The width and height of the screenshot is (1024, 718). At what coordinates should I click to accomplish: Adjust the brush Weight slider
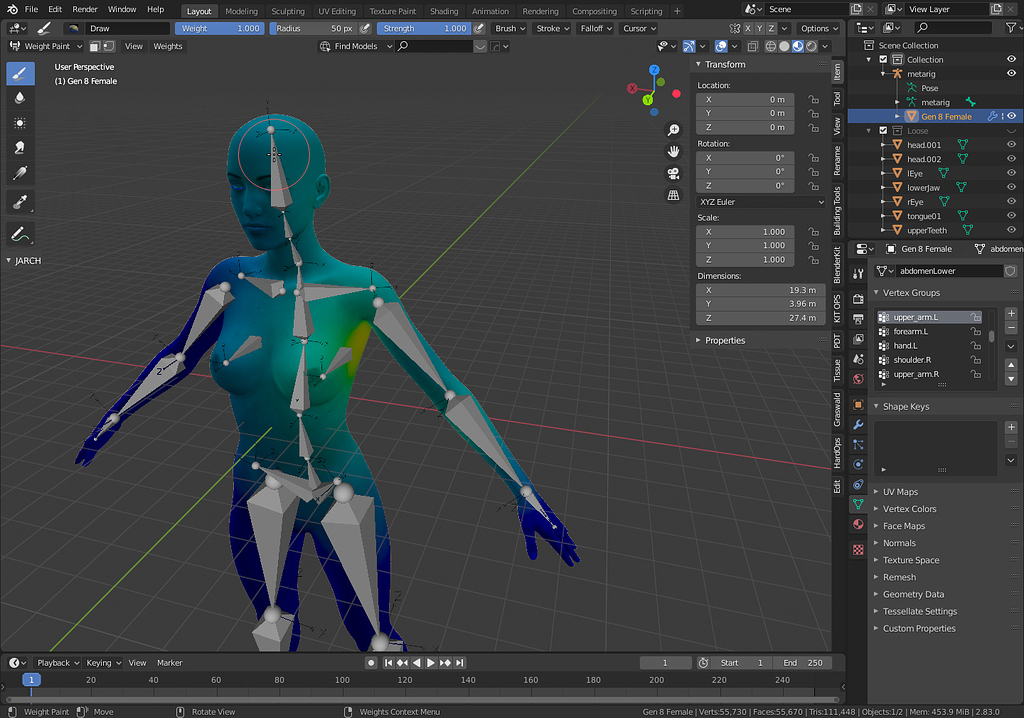tap(219, 28)
